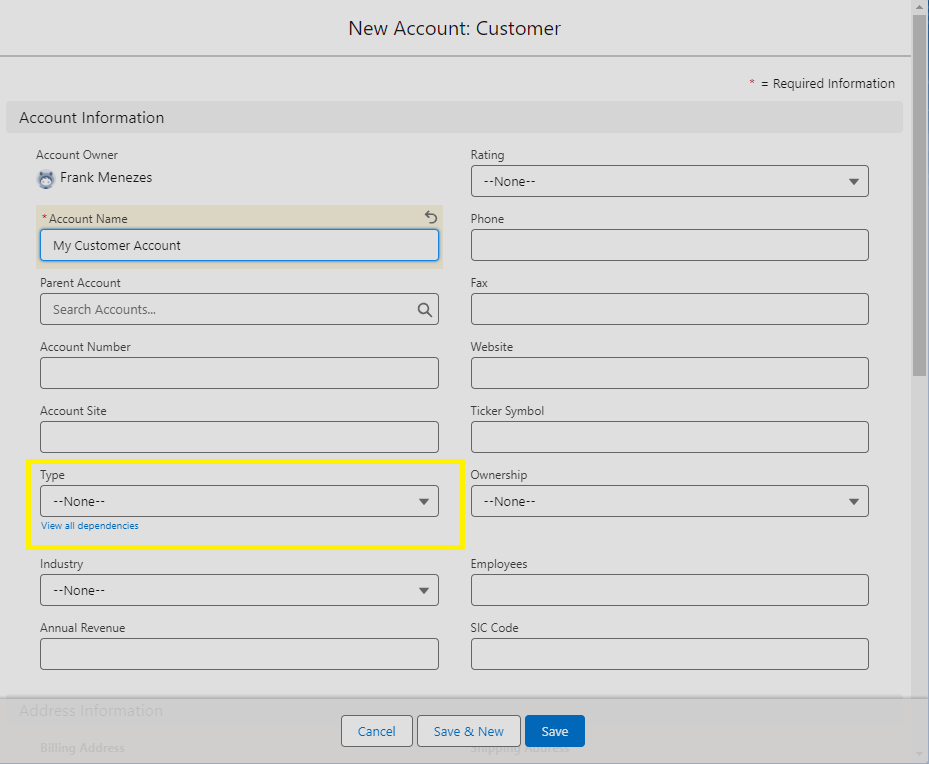Click the Search Accounts parent field
The image size is (929, 764).
click(x=239, y=309)
